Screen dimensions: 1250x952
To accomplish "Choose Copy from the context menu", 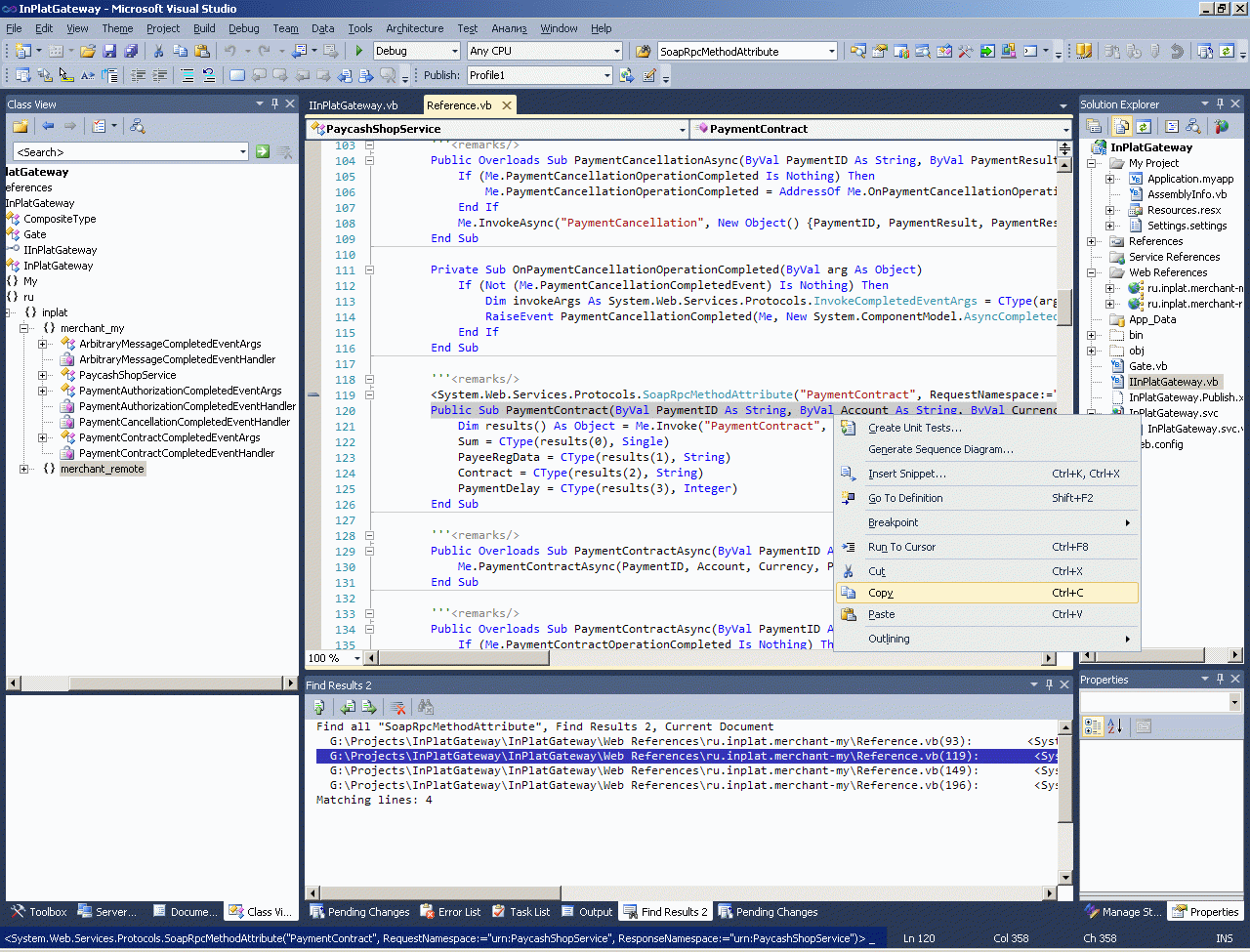I will click(x=881, y=593).
